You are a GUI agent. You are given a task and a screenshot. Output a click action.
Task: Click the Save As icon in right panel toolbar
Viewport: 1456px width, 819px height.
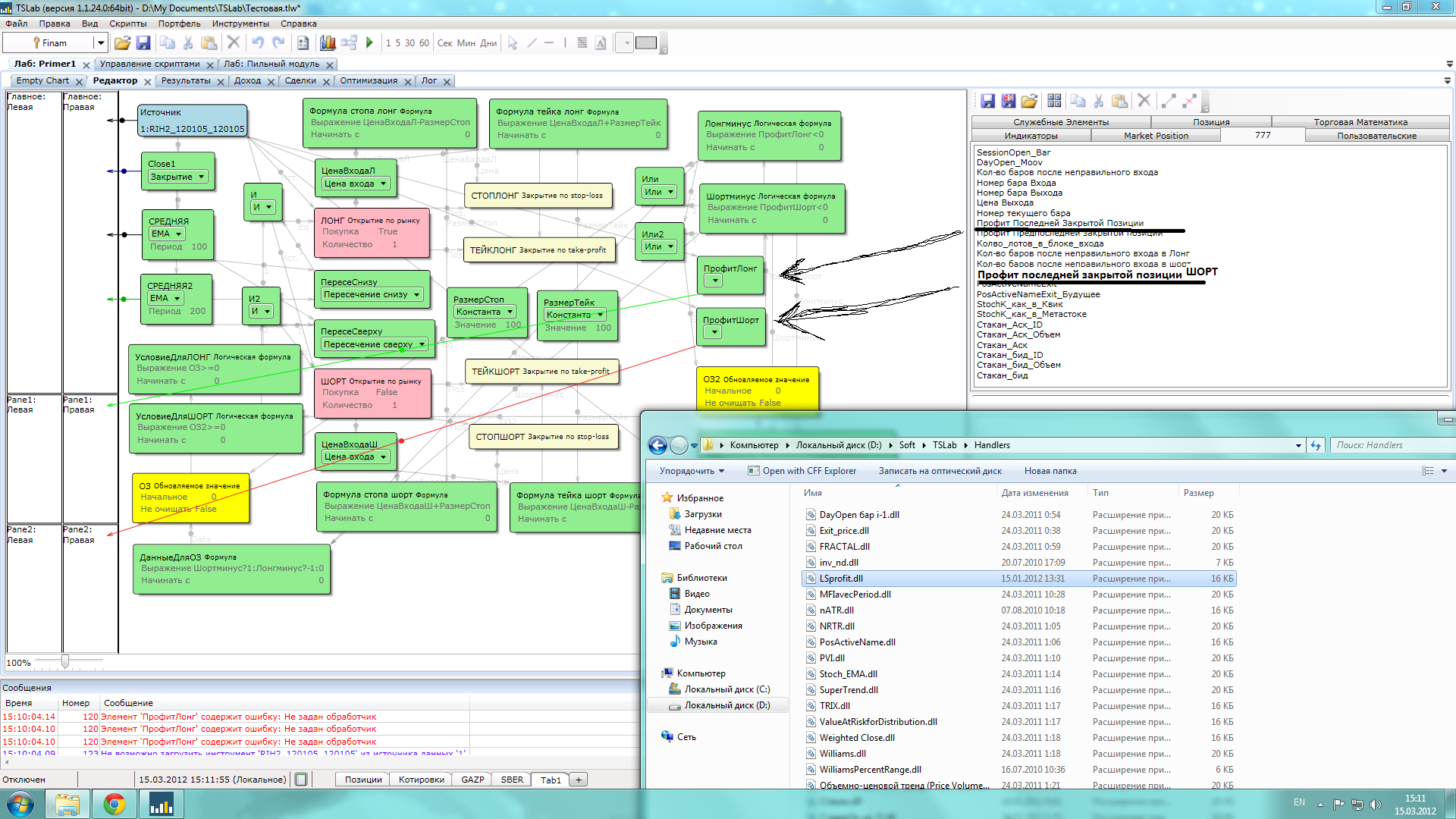(x=1008, y=101)
